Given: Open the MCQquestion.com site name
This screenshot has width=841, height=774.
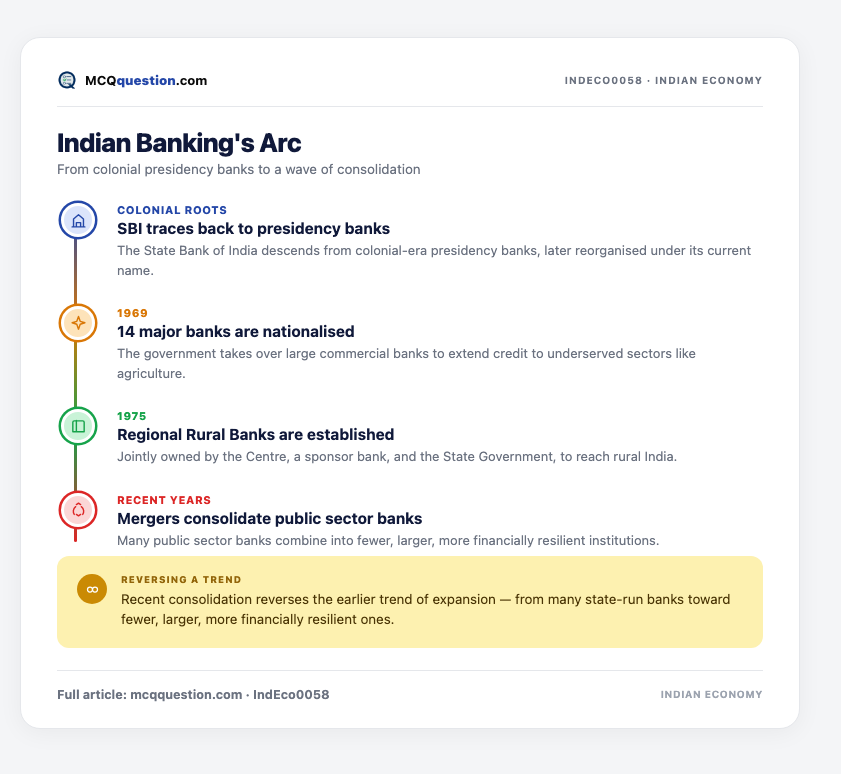Looking at the screenshot, I should [146, 80].
